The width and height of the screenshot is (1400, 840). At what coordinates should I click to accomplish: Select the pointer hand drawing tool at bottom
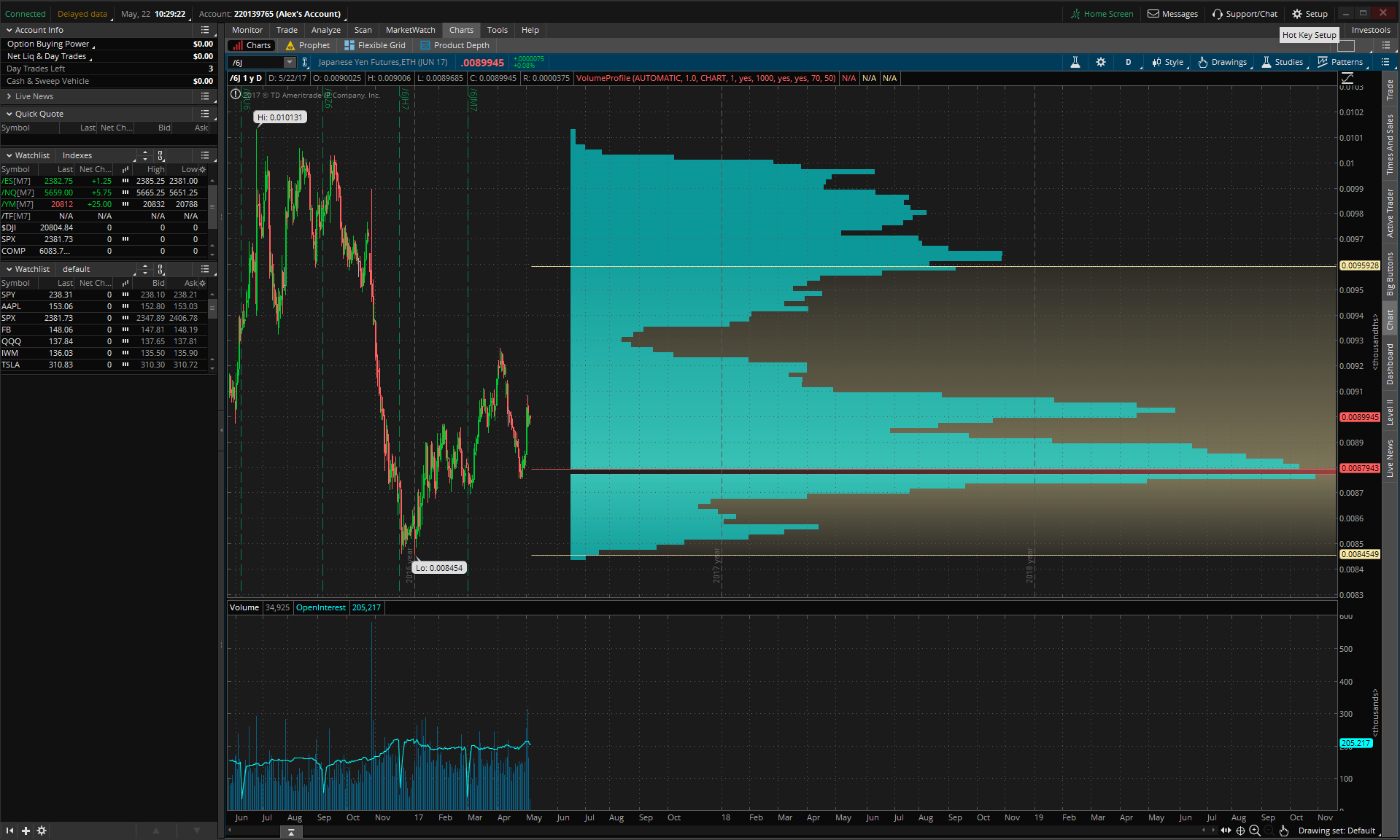click(x=1284, y=831)
